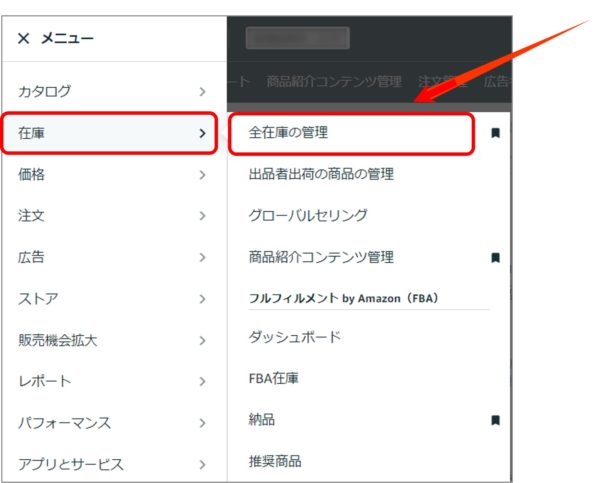Expand the 広告 chevron arrow
Image resolution: width=600 pixels, height=483 pixels.
pyautogui.click(x=202, y=257)
